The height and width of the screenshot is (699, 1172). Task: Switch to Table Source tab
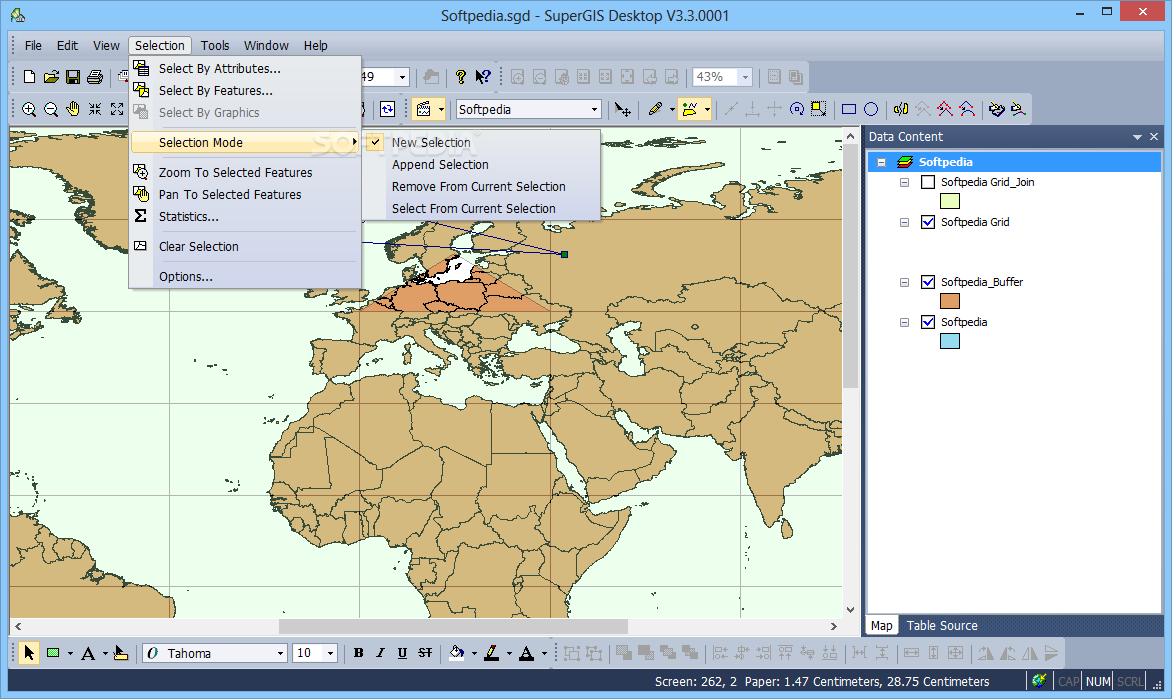pyautogui.click(x=942, y=626)
